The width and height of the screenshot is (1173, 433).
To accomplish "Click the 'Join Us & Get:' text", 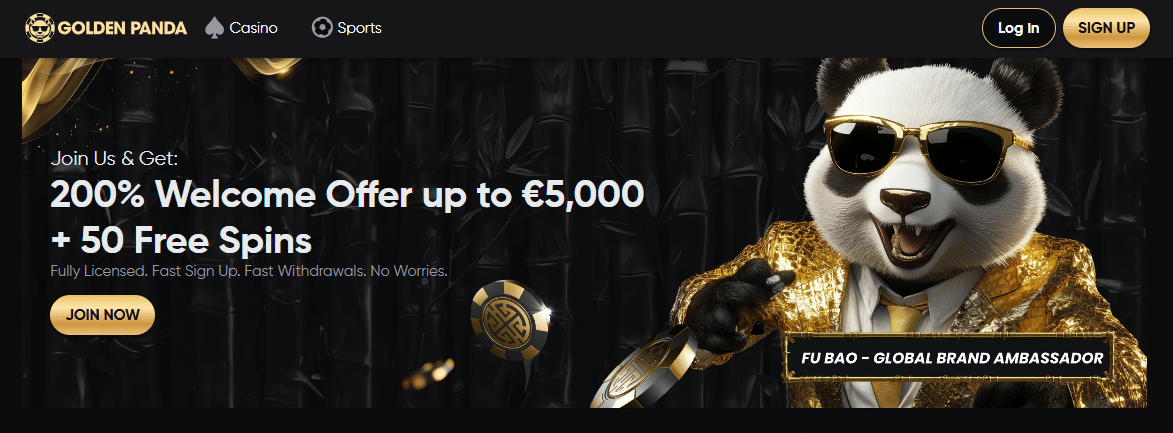I will pyautogui.click(x=114, y=159).
